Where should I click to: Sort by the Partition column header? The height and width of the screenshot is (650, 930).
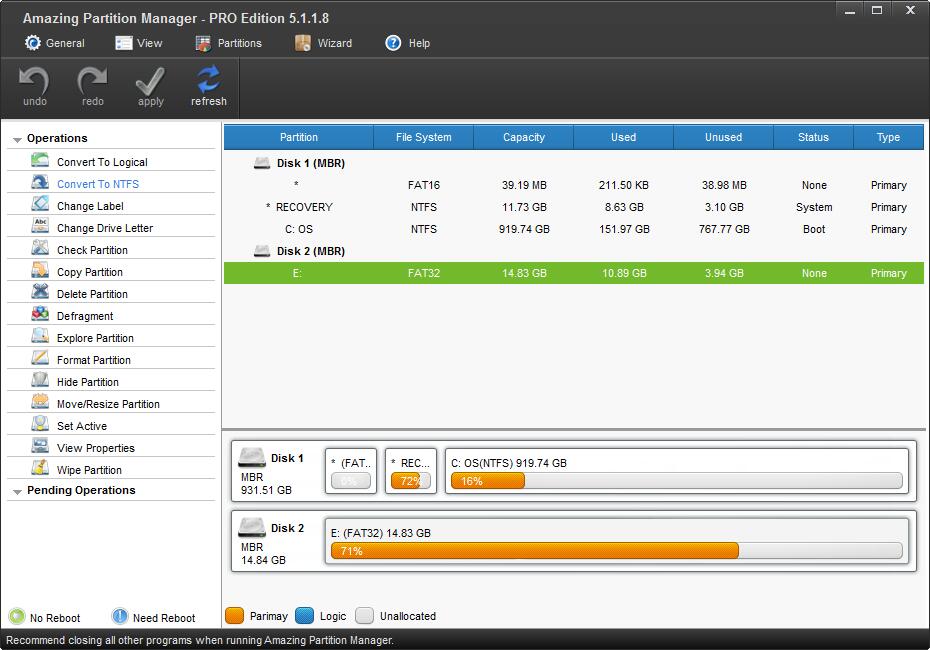(299, 137)
